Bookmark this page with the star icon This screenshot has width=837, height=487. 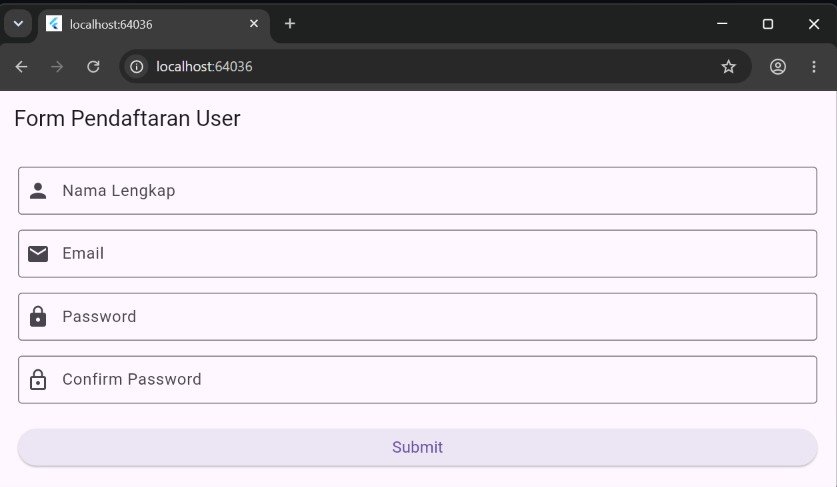[728, 67]
